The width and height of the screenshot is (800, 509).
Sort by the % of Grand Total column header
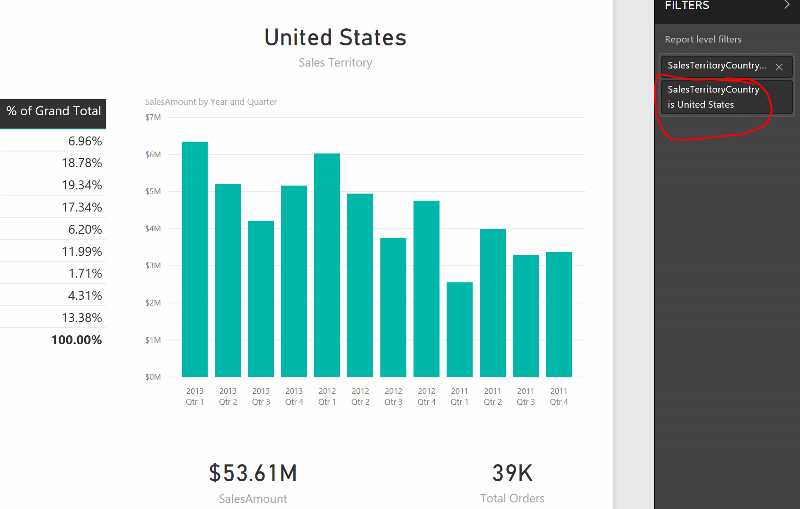(x=54, y=111)
